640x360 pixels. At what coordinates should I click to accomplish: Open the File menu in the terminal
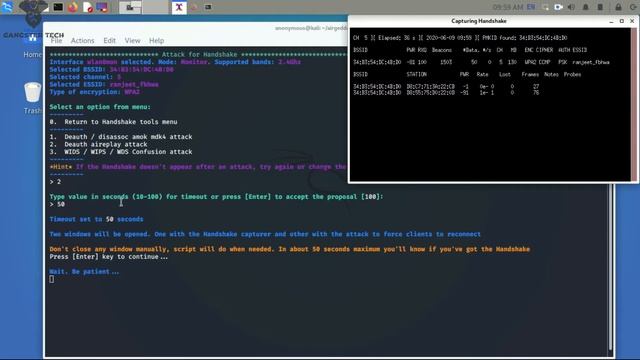coord(56,40)
